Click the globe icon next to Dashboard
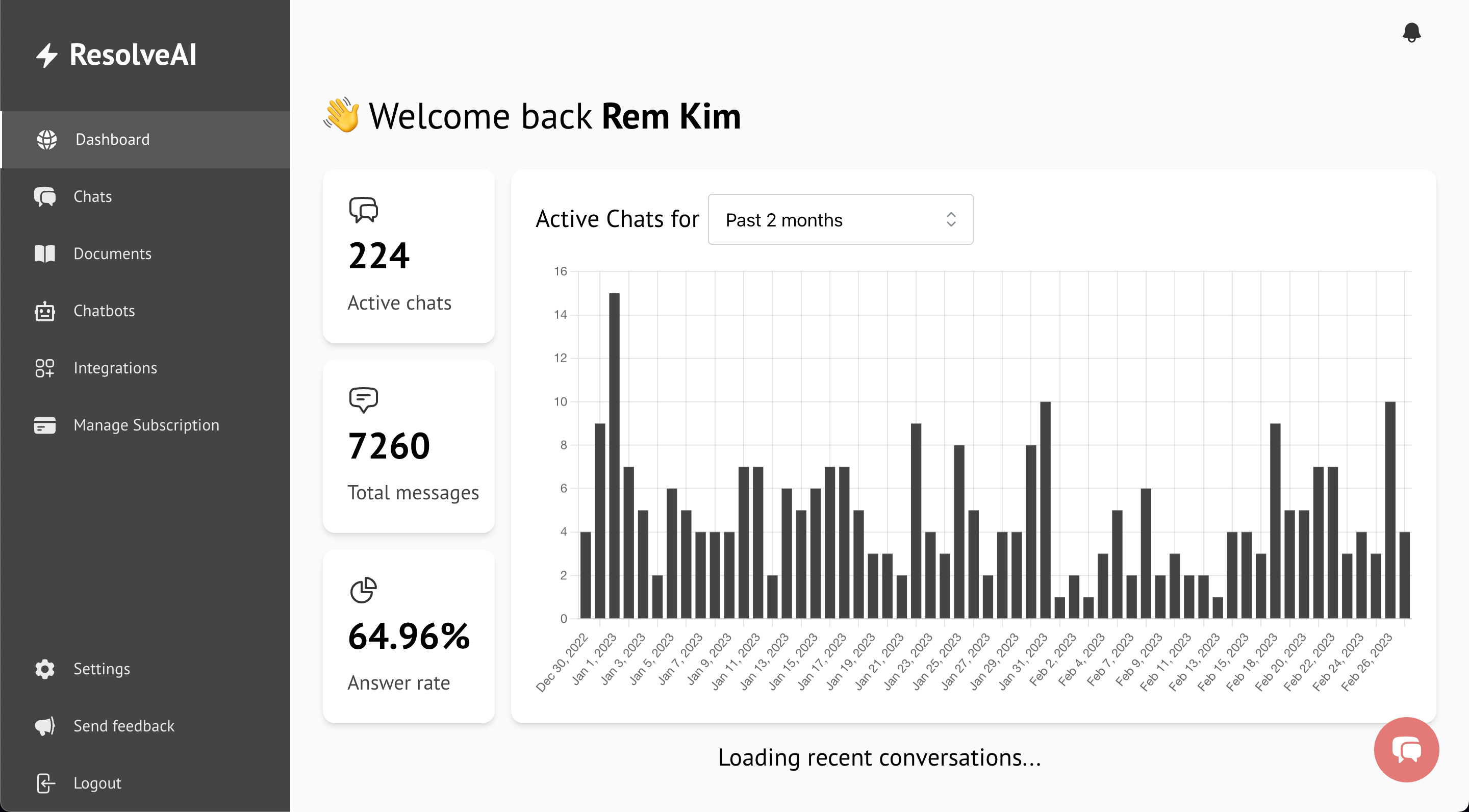This screenshot has width=1469, height=812. (x=45, y=139)
